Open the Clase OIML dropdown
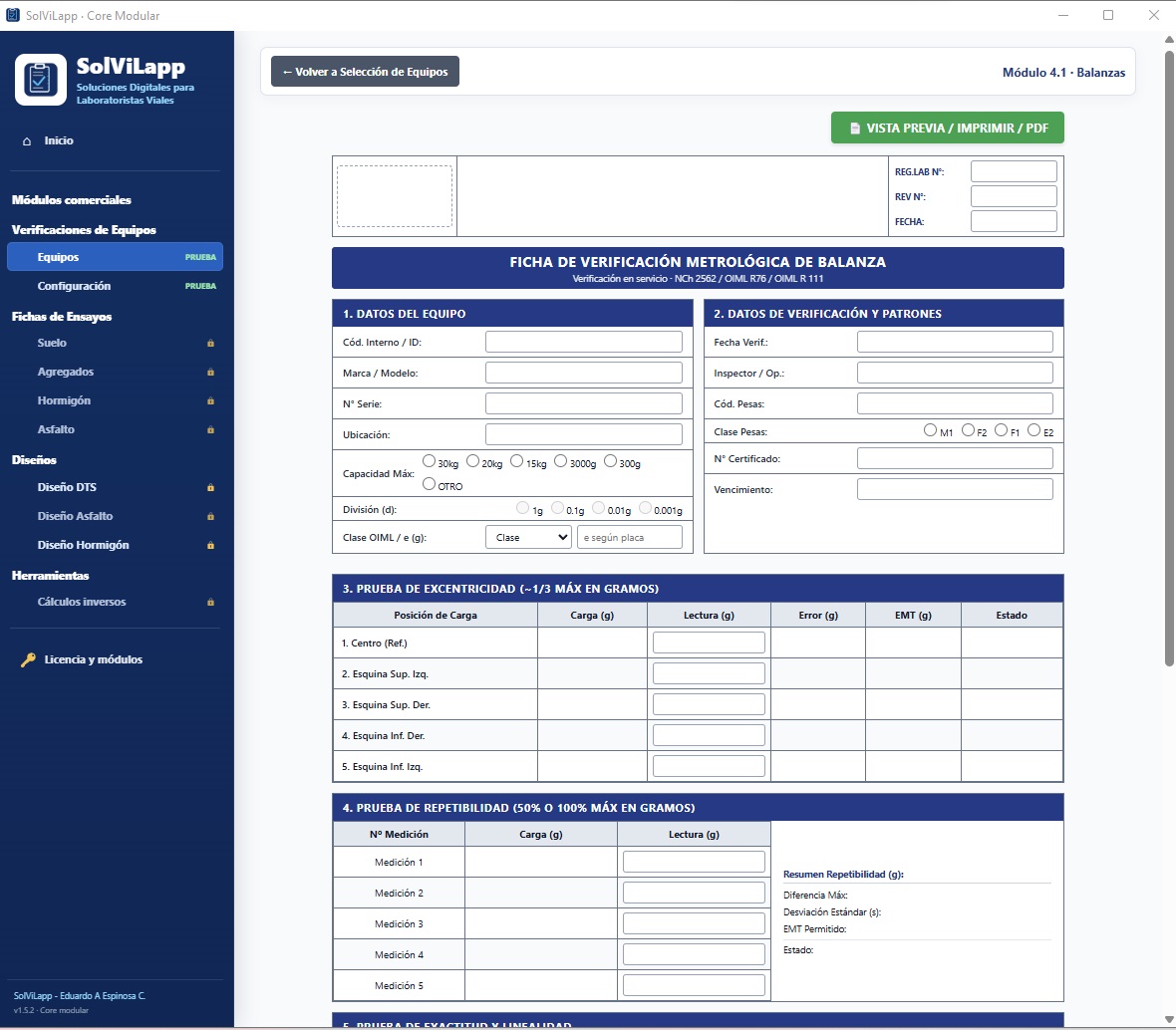The width and height of the screenshot is (1176, 1030). pos(529,538)
